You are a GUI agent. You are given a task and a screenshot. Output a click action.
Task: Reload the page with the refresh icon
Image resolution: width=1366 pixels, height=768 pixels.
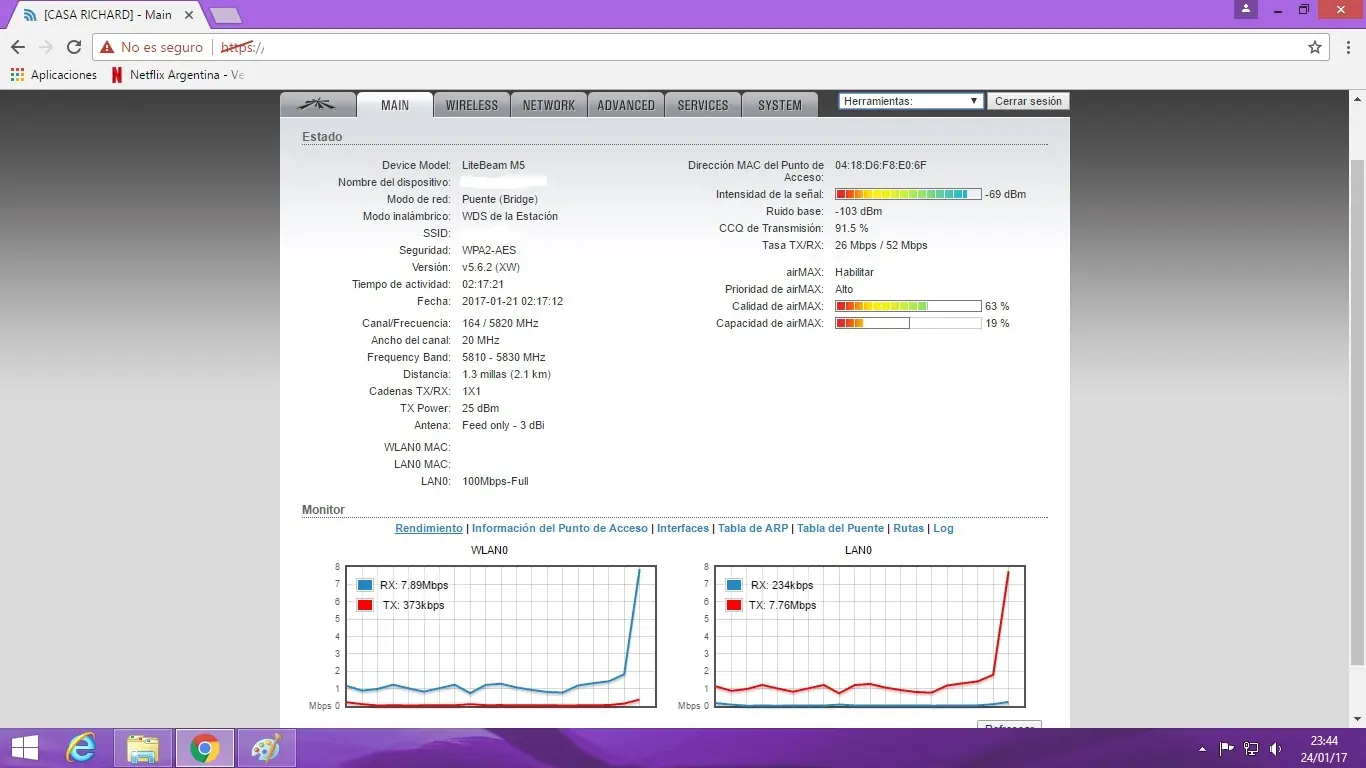(74, 47)
